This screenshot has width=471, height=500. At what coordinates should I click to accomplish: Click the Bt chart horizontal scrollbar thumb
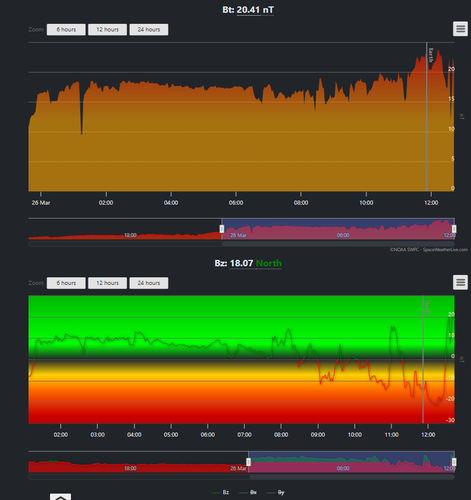[x=338, y=244]
